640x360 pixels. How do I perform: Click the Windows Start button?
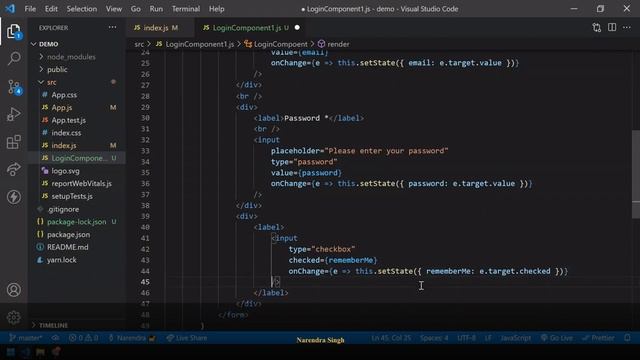point(10,352)
